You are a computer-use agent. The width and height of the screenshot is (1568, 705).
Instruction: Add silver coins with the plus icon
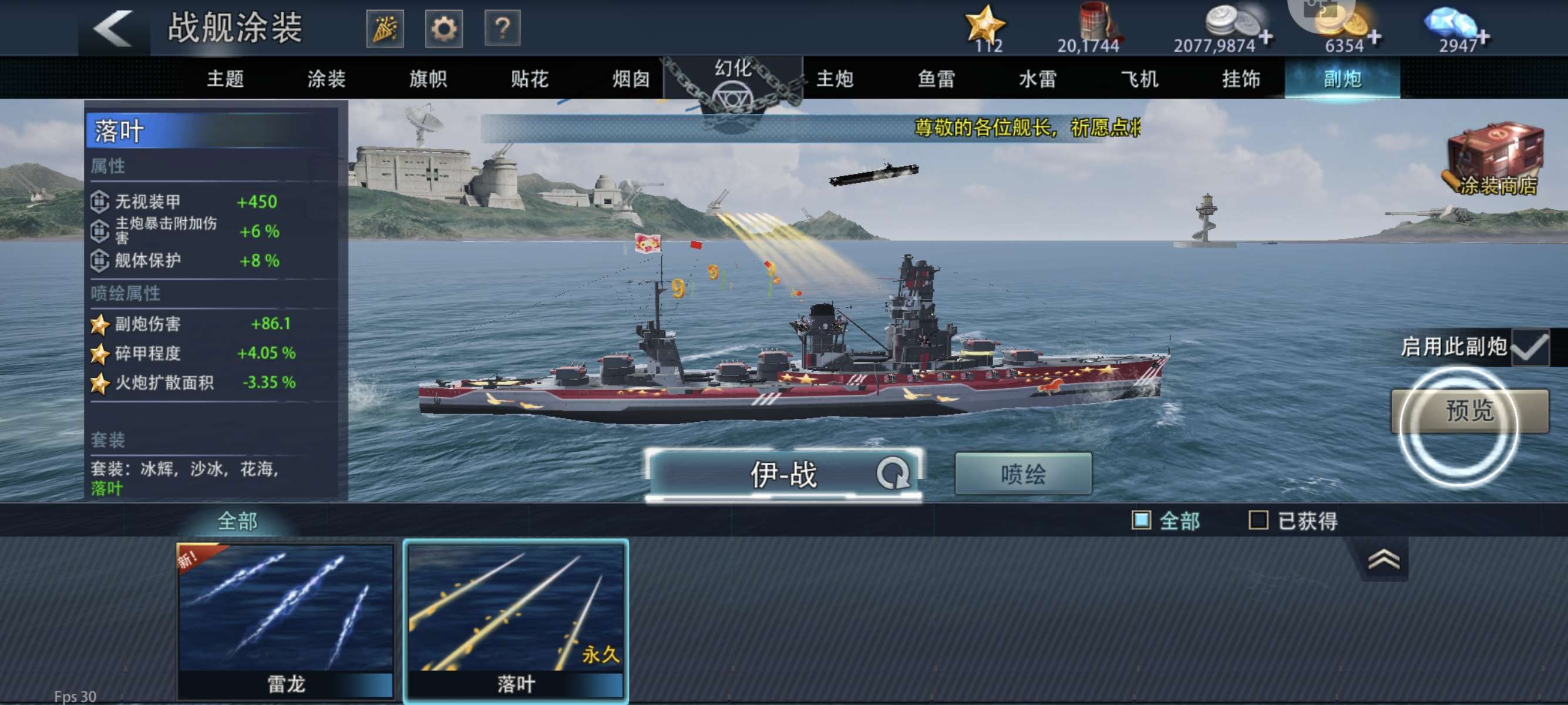pos(1266,38)
